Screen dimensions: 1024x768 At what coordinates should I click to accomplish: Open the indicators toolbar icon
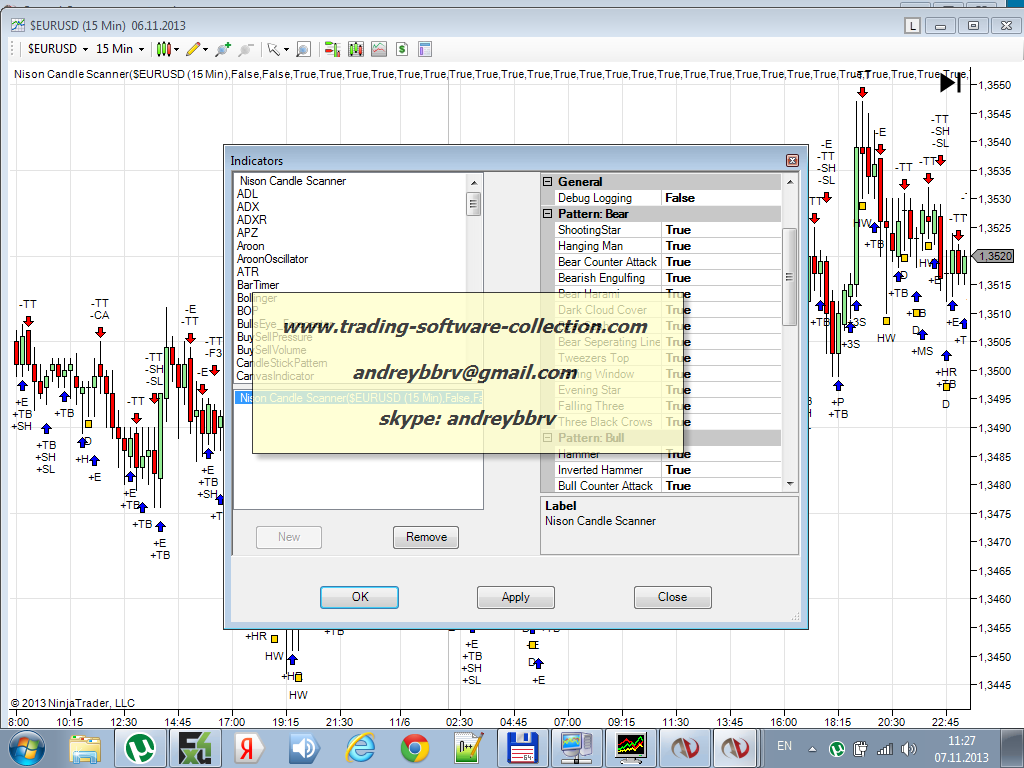[x=356, y=48]
